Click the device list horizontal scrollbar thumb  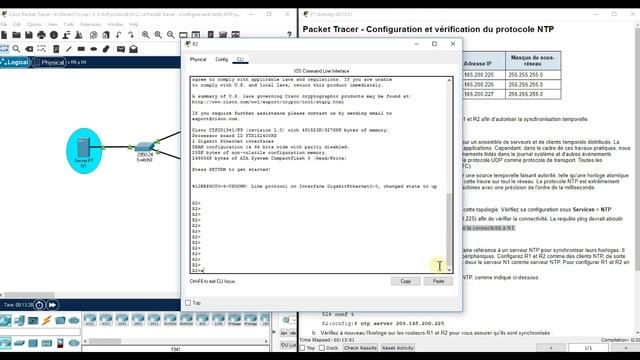(x=105, y=341)
